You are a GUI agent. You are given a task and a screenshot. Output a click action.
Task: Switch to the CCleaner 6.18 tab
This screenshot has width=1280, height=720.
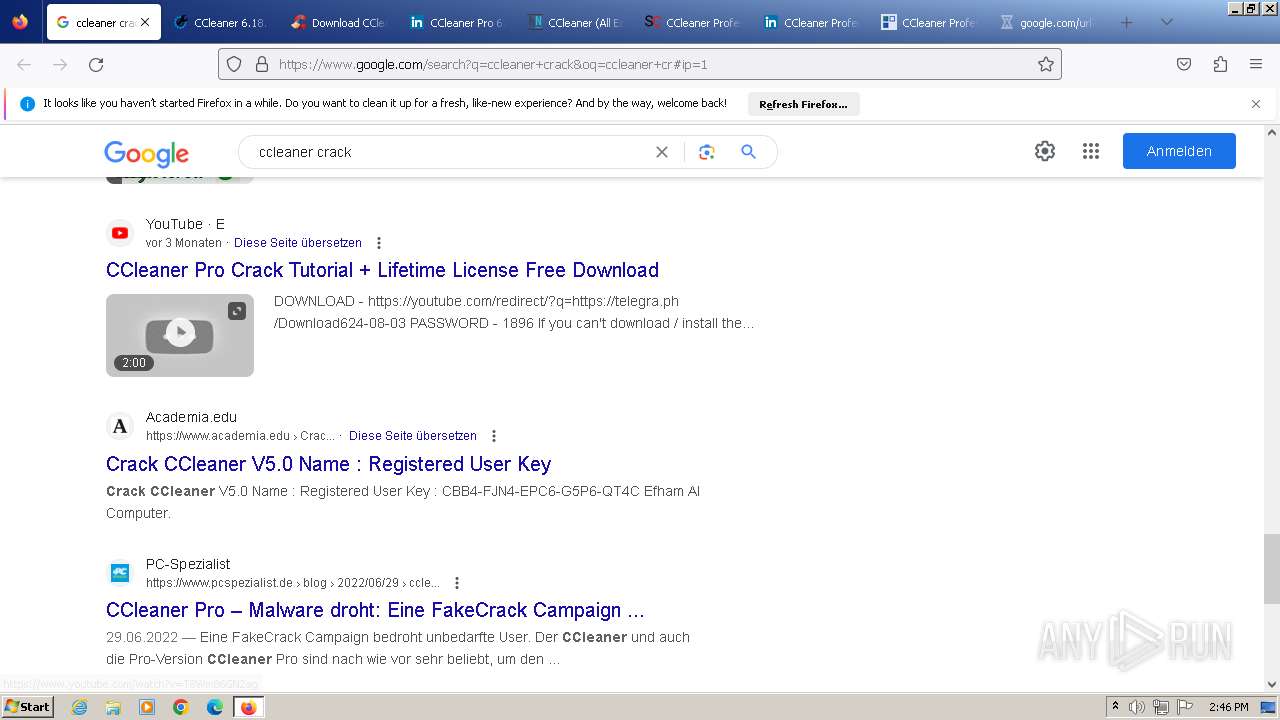[220, 22]
